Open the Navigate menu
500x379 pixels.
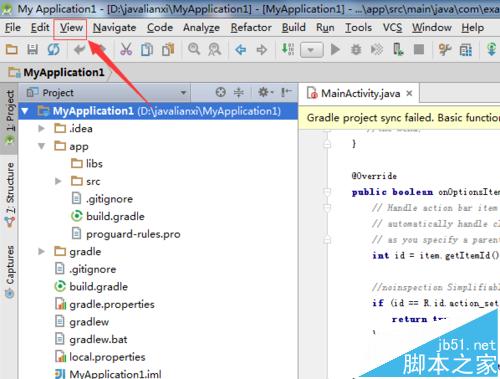click(114, 28)
